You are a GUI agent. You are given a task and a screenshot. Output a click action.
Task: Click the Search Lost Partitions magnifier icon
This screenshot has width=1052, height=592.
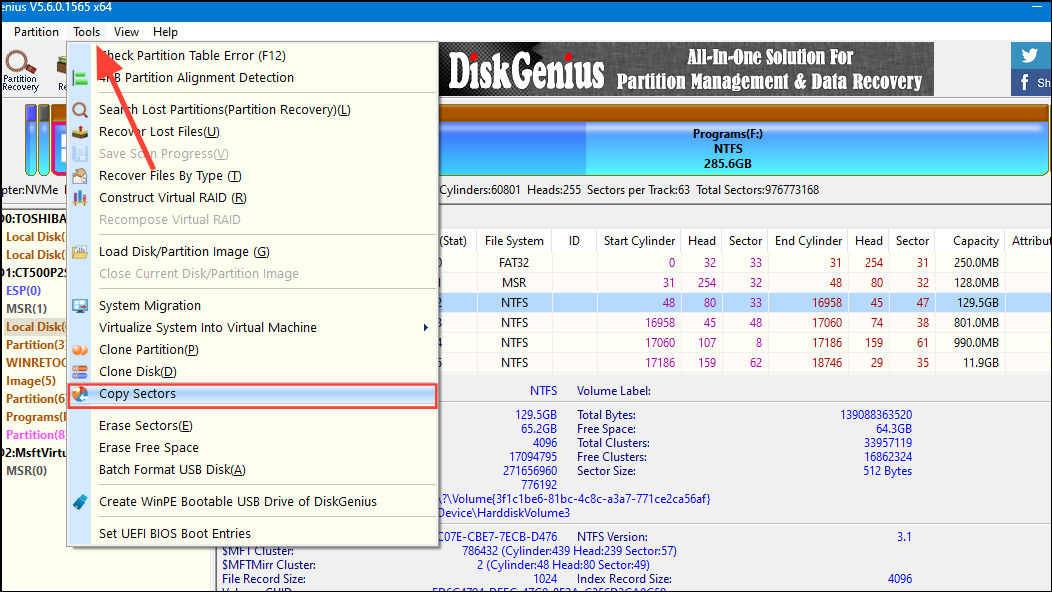80,109
